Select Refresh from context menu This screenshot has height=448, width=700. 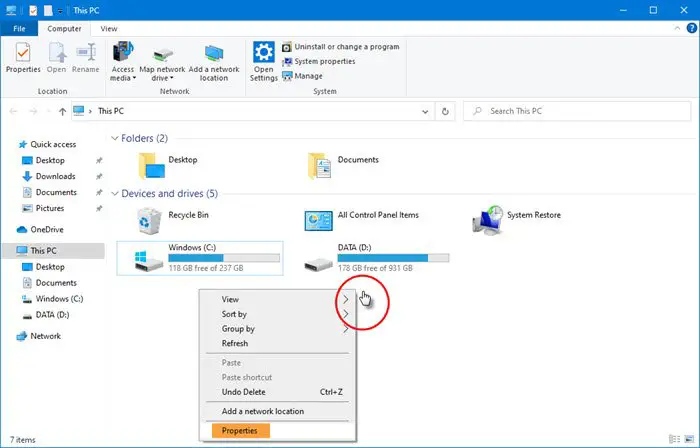click(235, 344)
